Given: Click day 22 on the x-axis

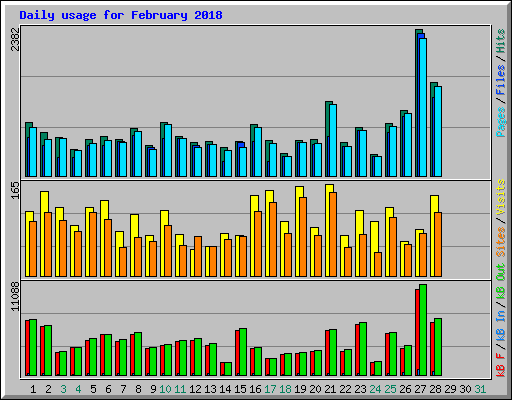Looking at the screenshot, I should pos(345,389).
